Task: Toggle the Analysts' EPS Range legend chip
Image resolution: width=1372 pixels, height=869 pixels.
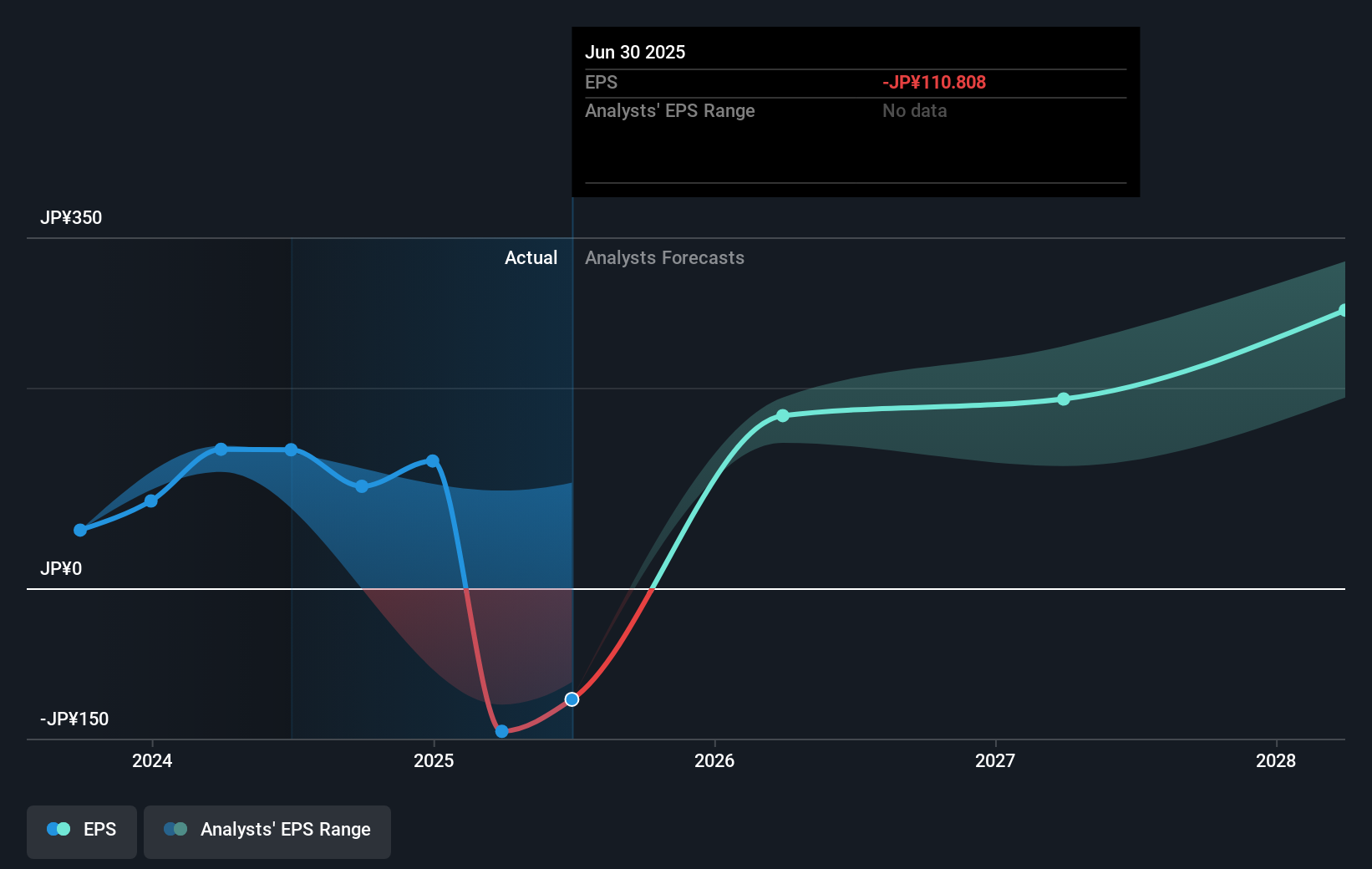Action: point(267,831)
